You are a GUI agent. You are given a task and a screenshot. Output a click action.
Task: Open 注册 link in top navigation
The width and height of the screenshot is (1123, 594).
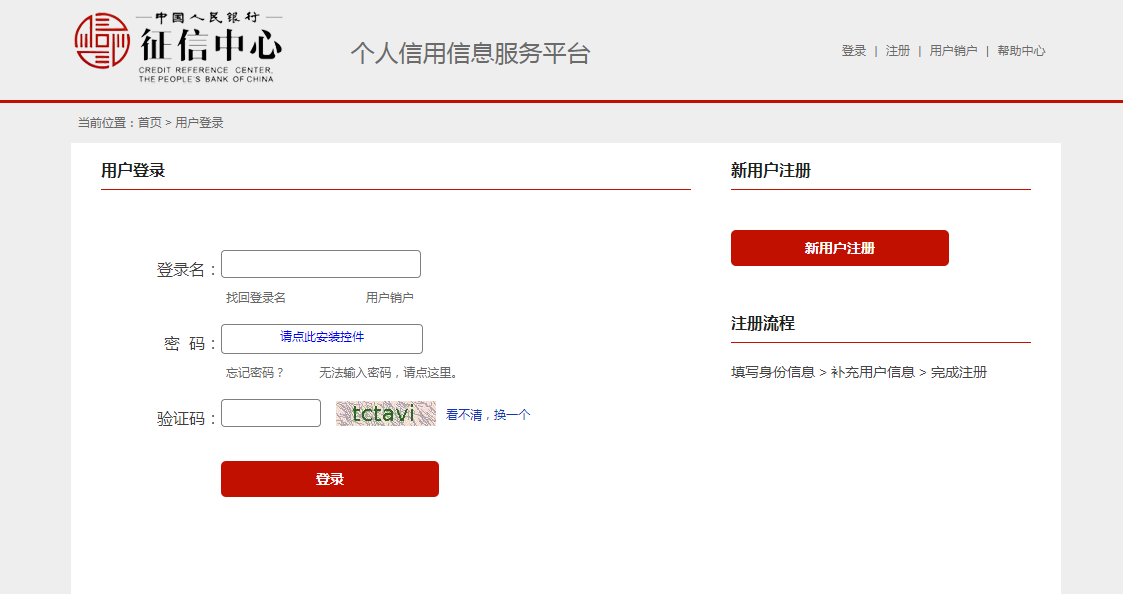coord(897,51)
